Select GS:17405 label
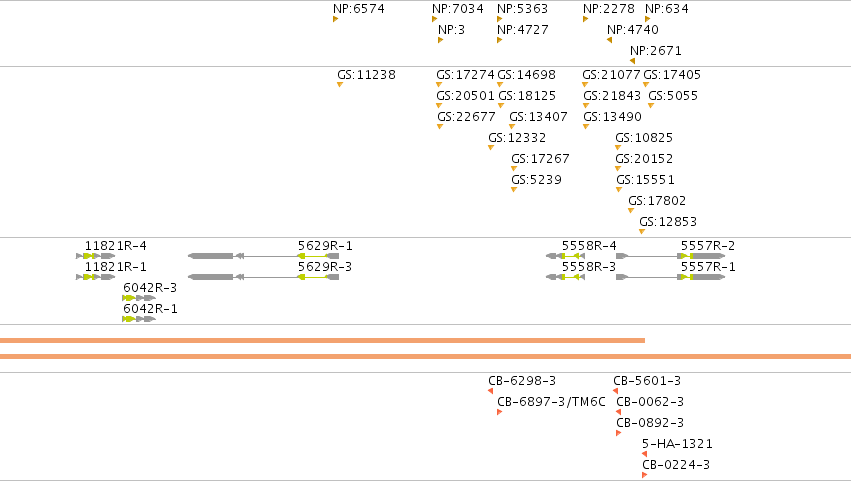 tap(672, 75)
